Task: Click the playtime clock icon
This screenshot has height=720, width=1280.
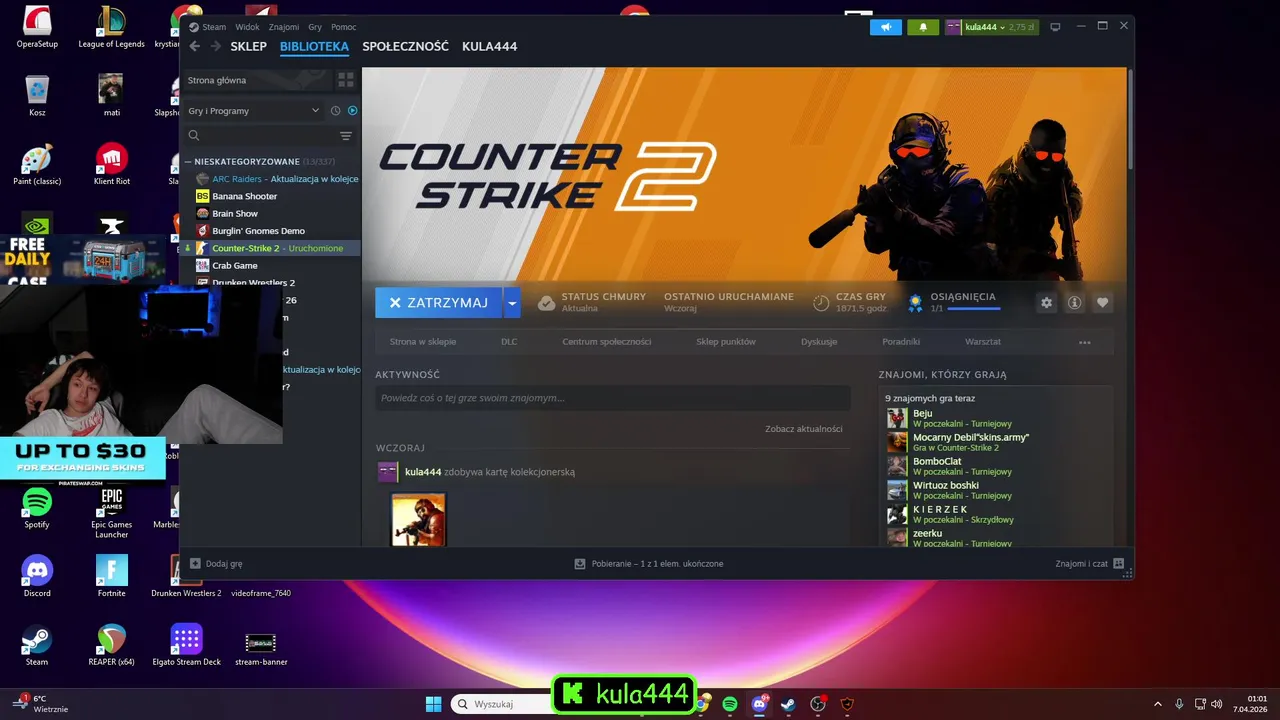Action: [x=820, y=303]
